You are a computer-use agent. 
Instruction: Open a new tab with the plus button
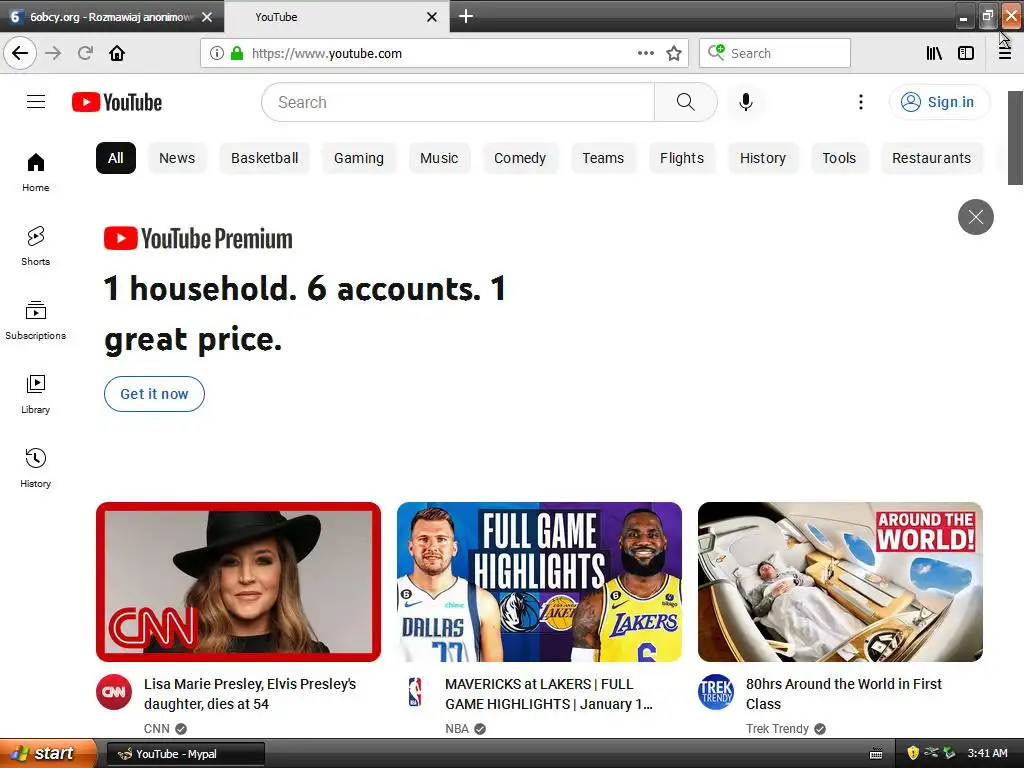(466, 16)
